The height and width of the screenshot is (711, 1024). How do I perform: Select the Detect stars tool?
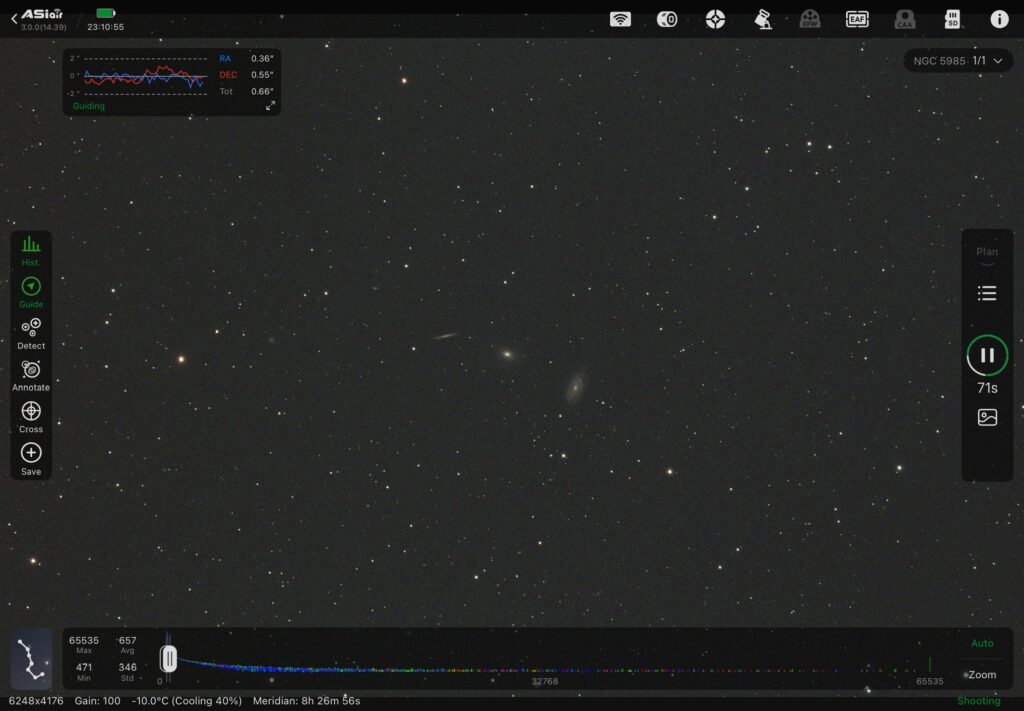click(x=31, y=334)
